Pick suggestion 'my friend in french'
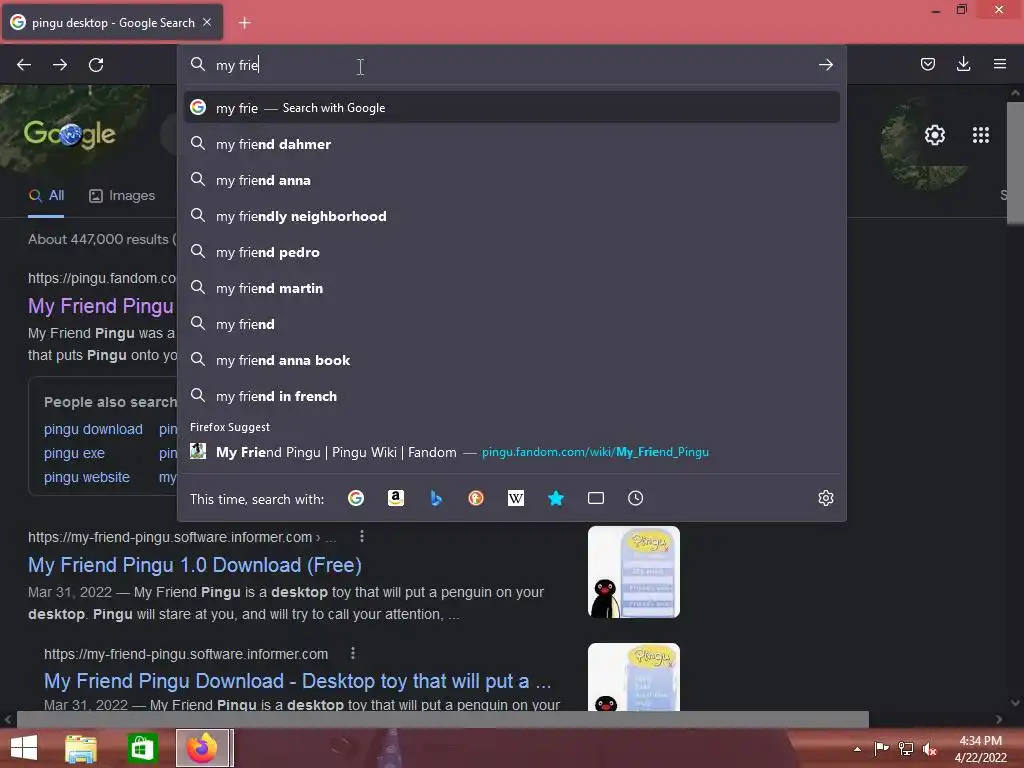 pyautogui.click(x=512, y=396)
